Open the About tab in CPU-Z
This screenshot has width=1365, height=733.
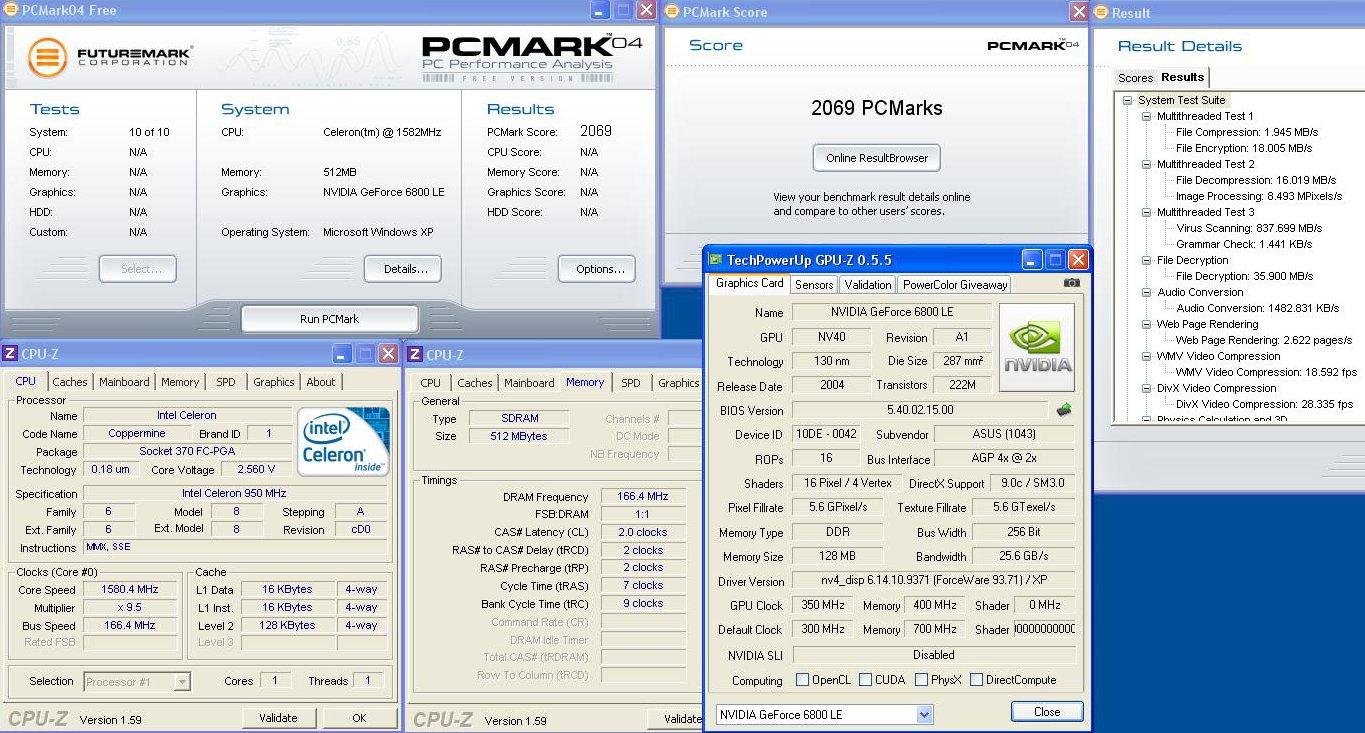(321, 382)
